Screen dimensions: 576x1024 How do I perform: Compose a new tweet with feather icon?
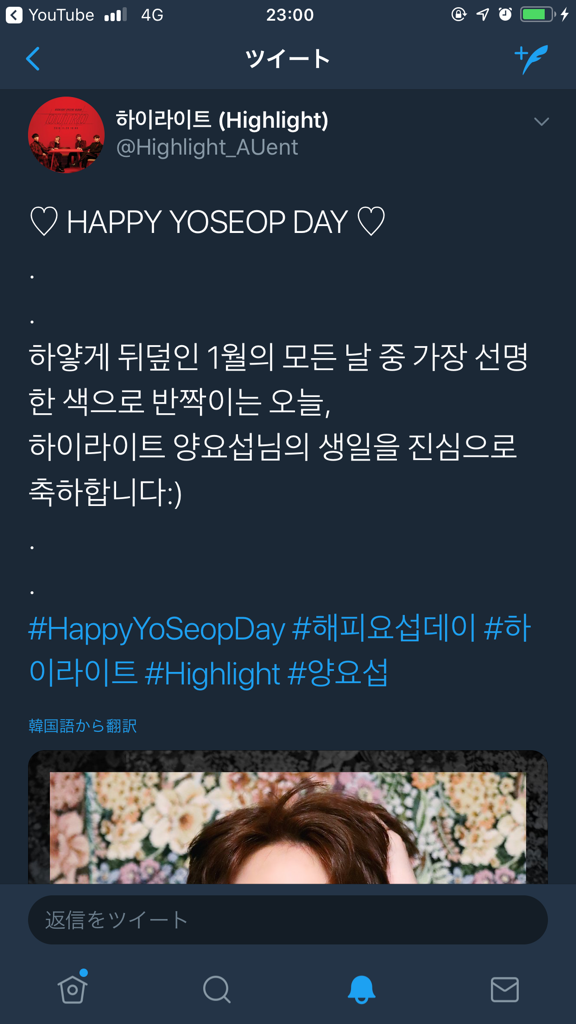coord(531,59)
